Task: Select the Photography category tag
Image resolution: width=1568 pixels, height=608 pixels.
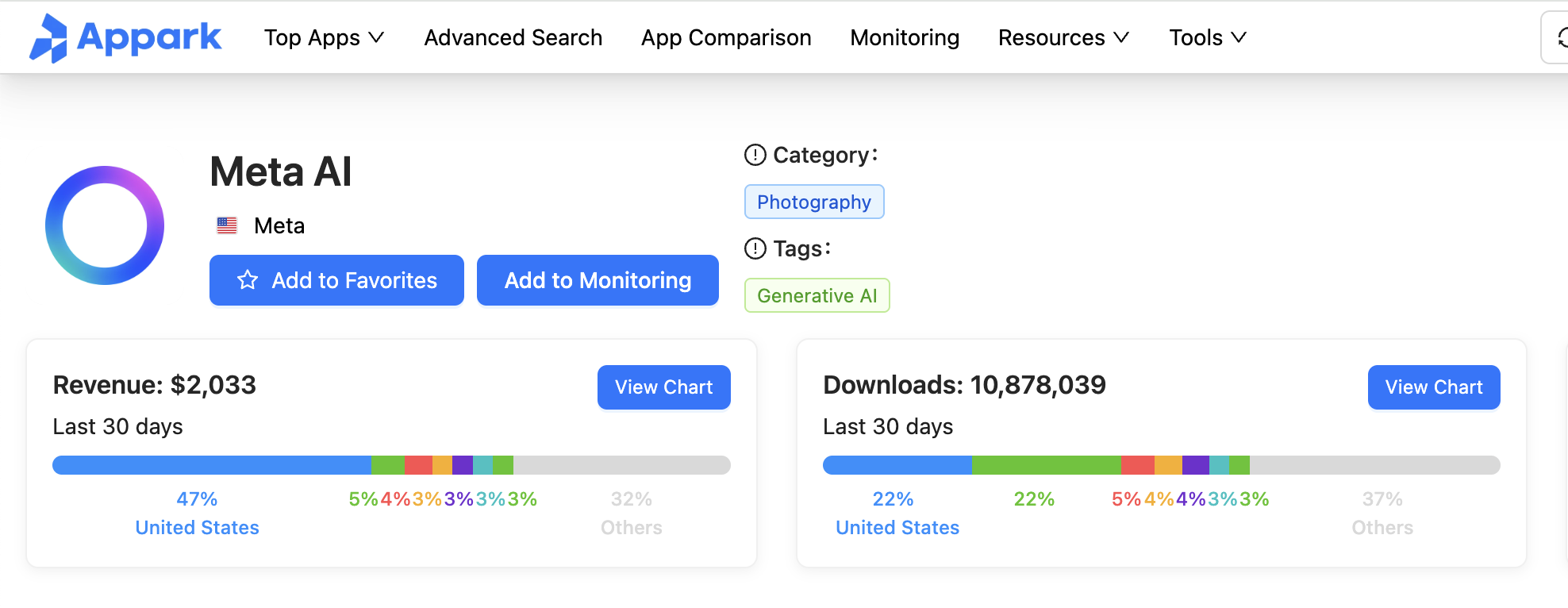Action: 813,202
